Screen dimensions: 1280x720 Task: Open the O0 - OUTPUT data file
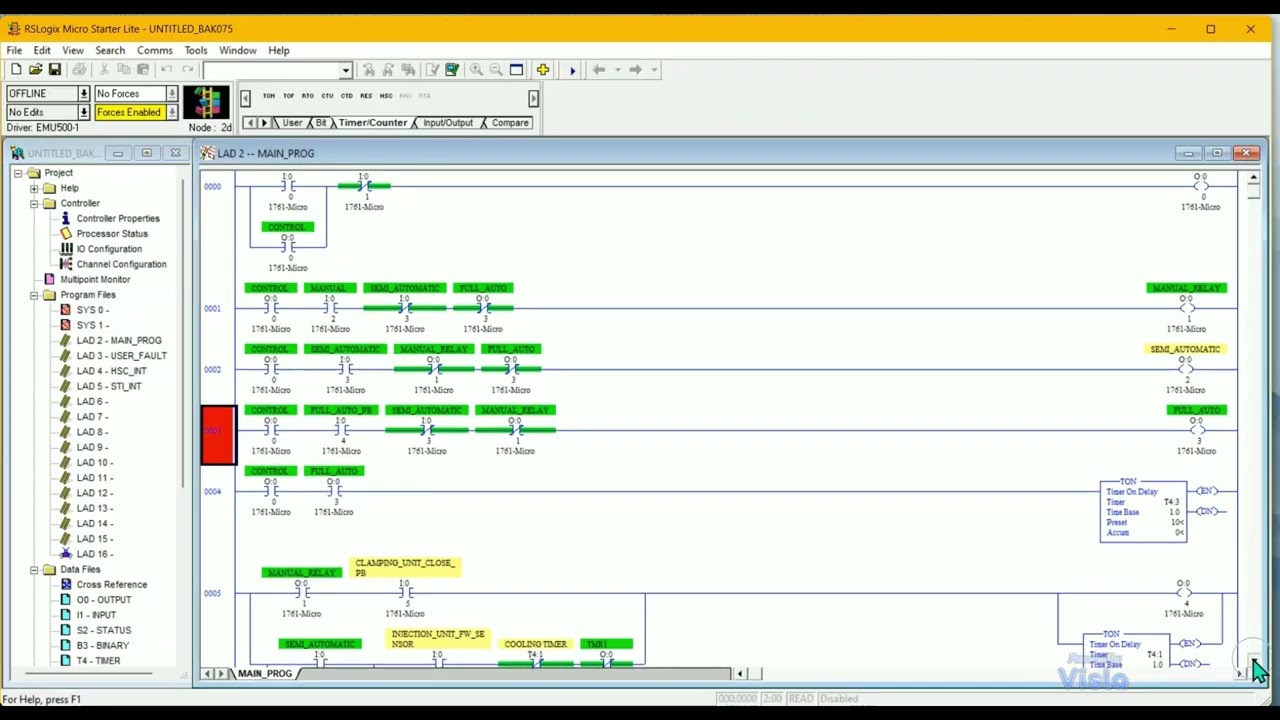[x=104, y=600]
